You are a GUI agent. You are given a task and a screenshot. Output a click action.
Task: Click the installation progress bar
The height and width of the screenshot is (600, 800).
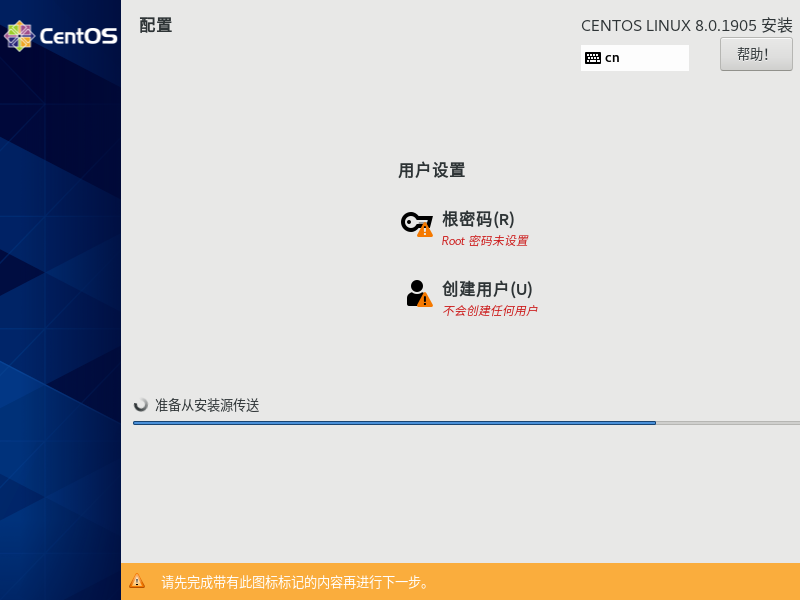[466, 423]
